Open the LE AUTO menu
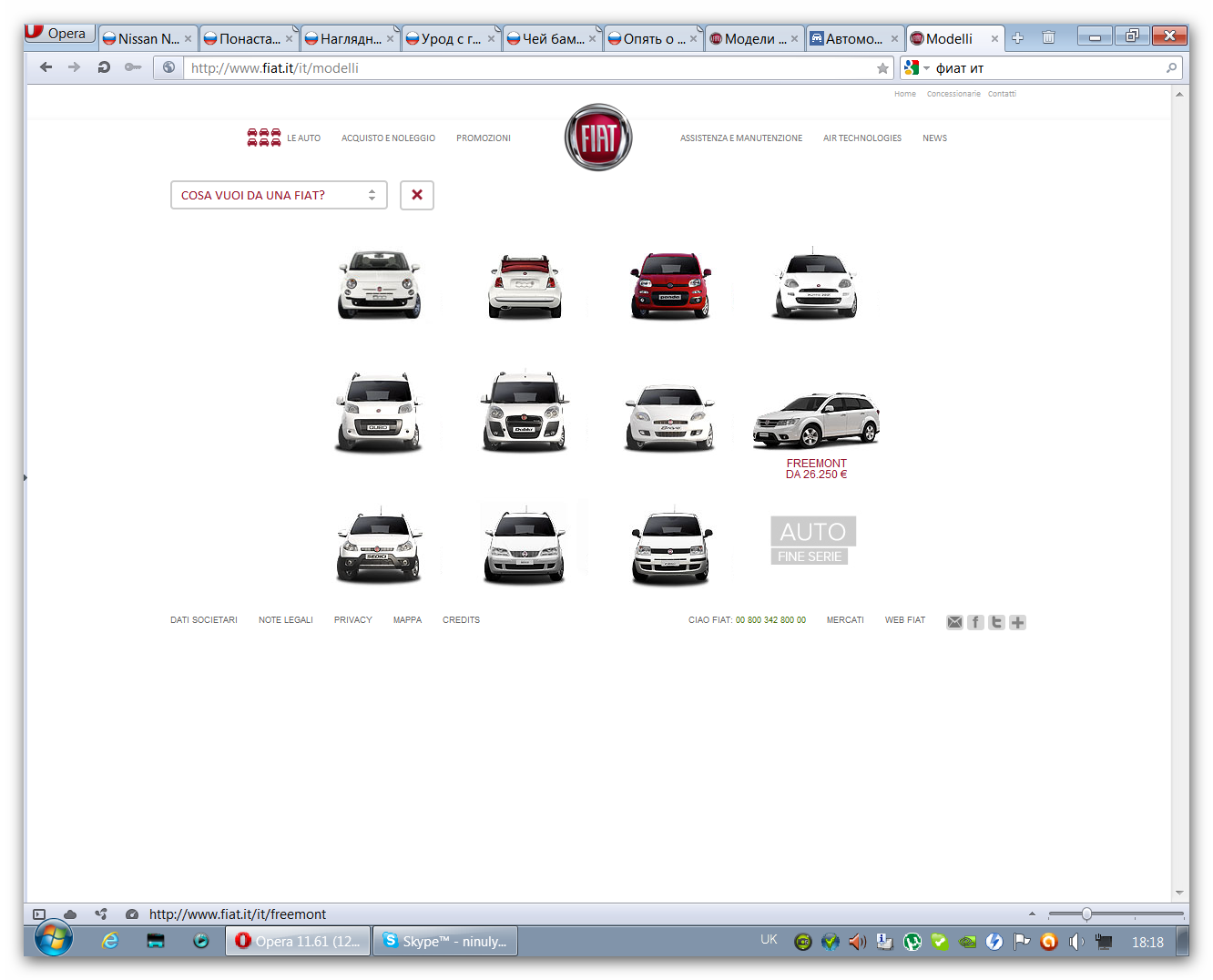The width and height of the screenshot is (1213, 980). [304, 138]
